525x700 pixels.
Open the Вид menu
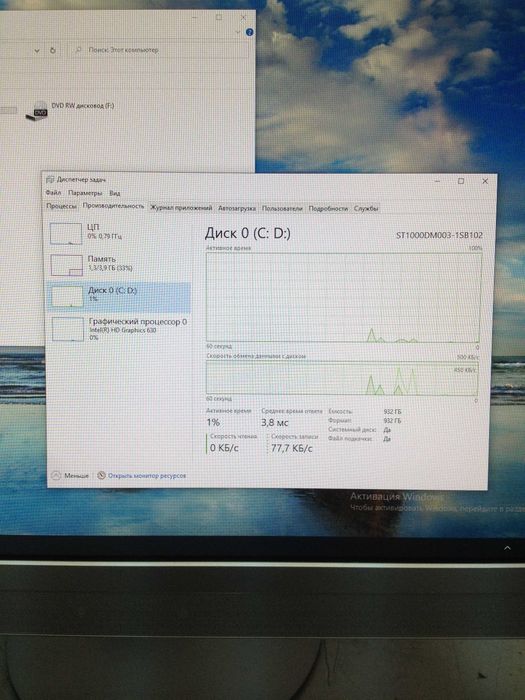115,193
